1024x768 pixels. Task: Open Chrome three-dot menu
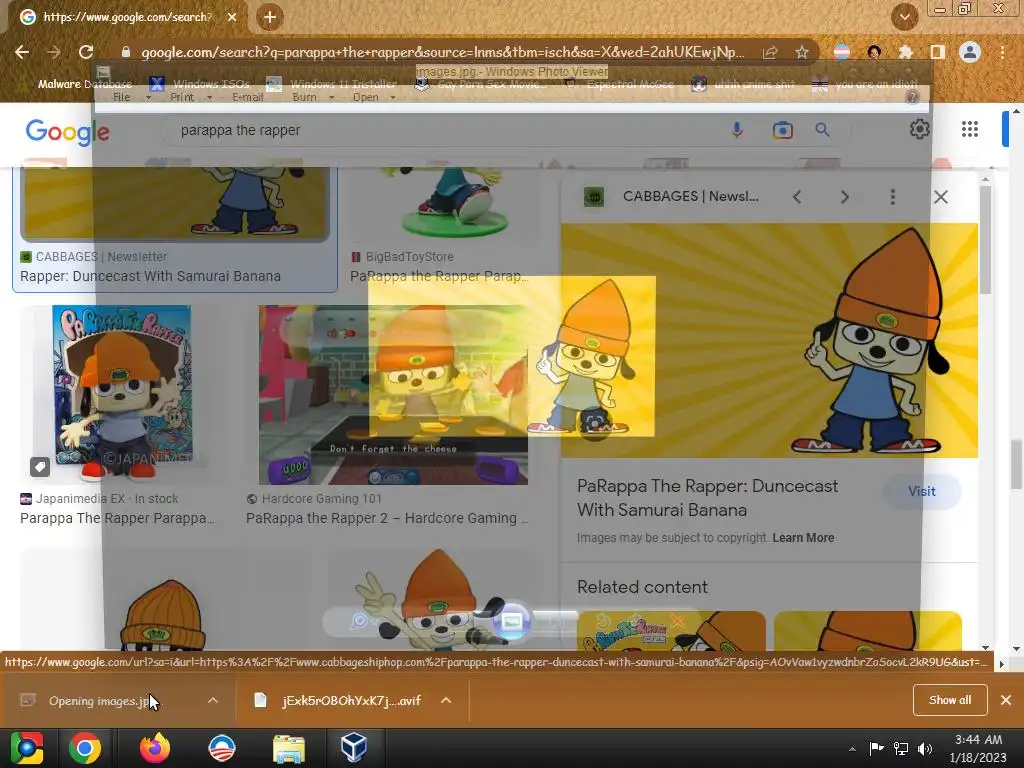1002,52
